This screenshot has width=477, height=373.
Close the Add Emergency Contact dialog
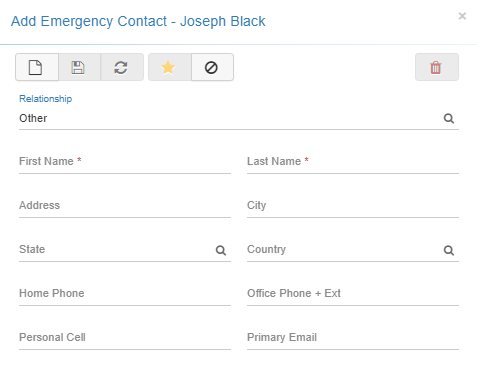tap(462, 16)
